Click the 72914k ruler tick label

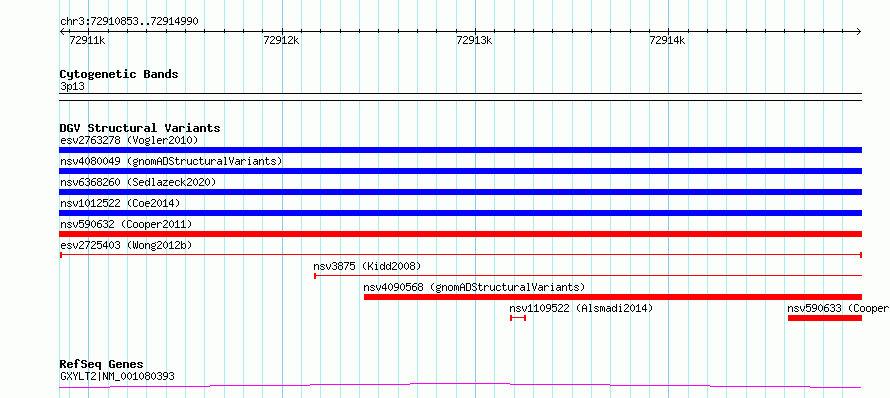pyautogui.click(x=667, y=41)
